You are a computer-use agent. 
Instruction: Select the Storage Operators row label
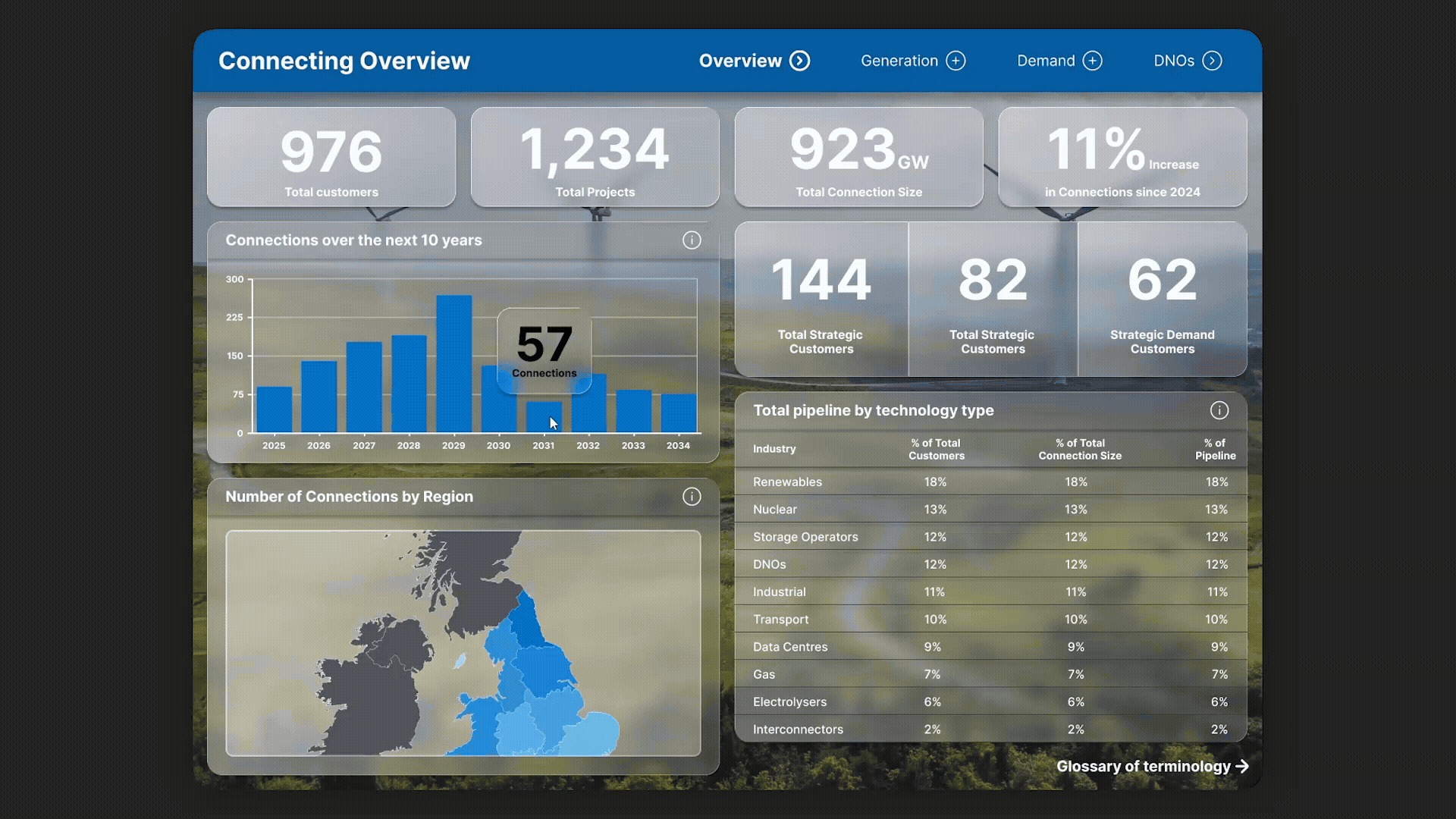805,537
